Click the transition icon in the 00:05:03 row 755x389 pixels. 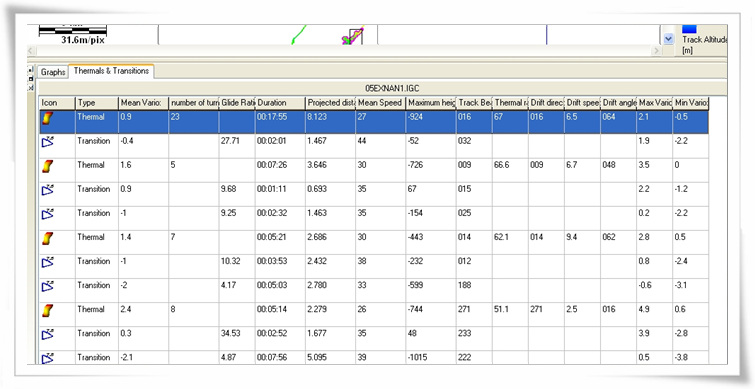click(x=47, y=286)
